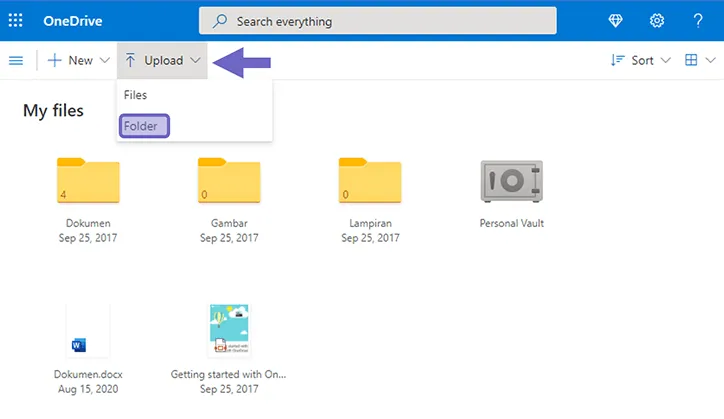Click the Dokumen.docx file name
724x419 pixels.
88,374
